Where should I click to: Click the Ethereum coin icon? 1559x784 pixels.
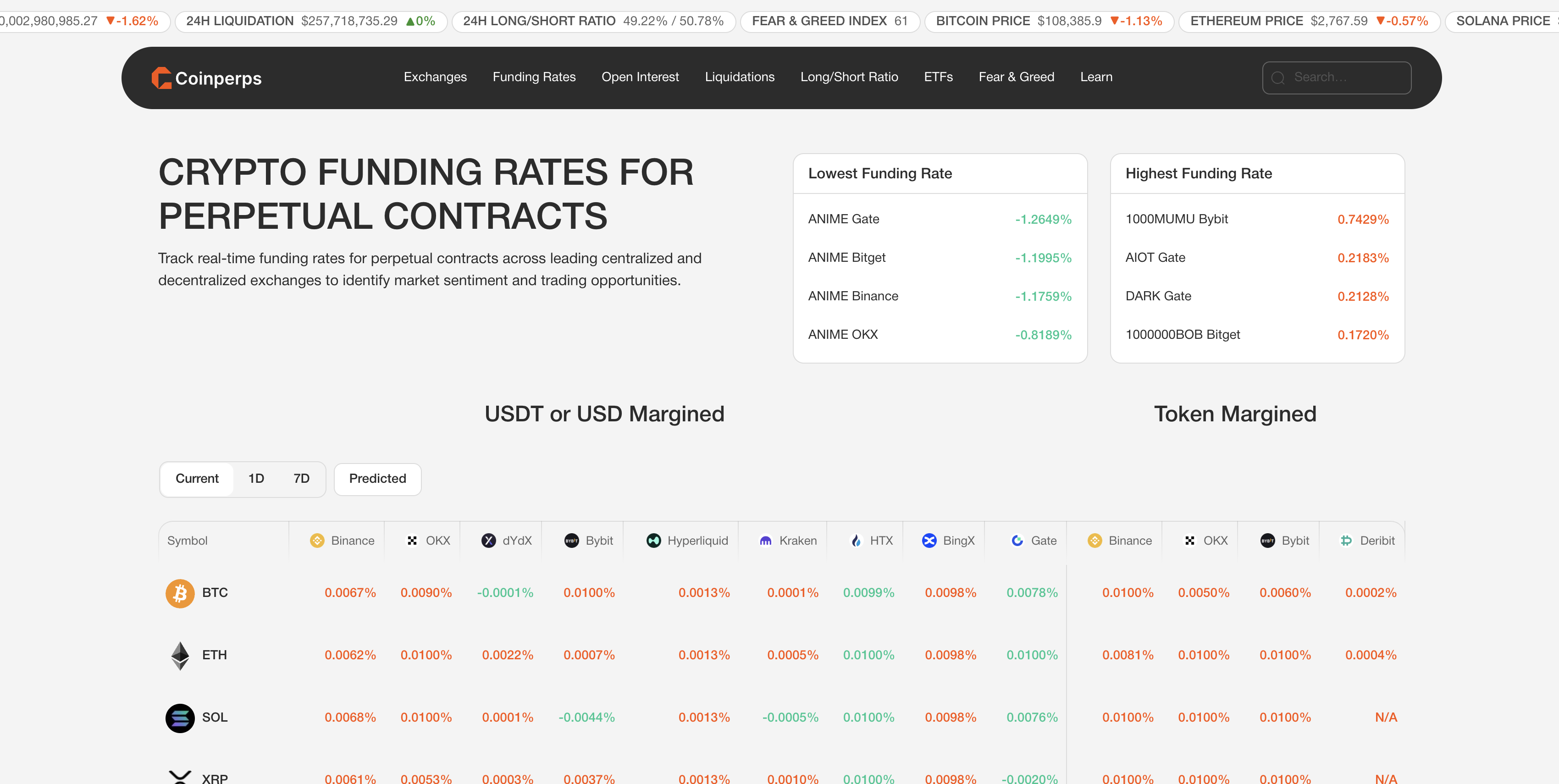click(x=180, y=656)
